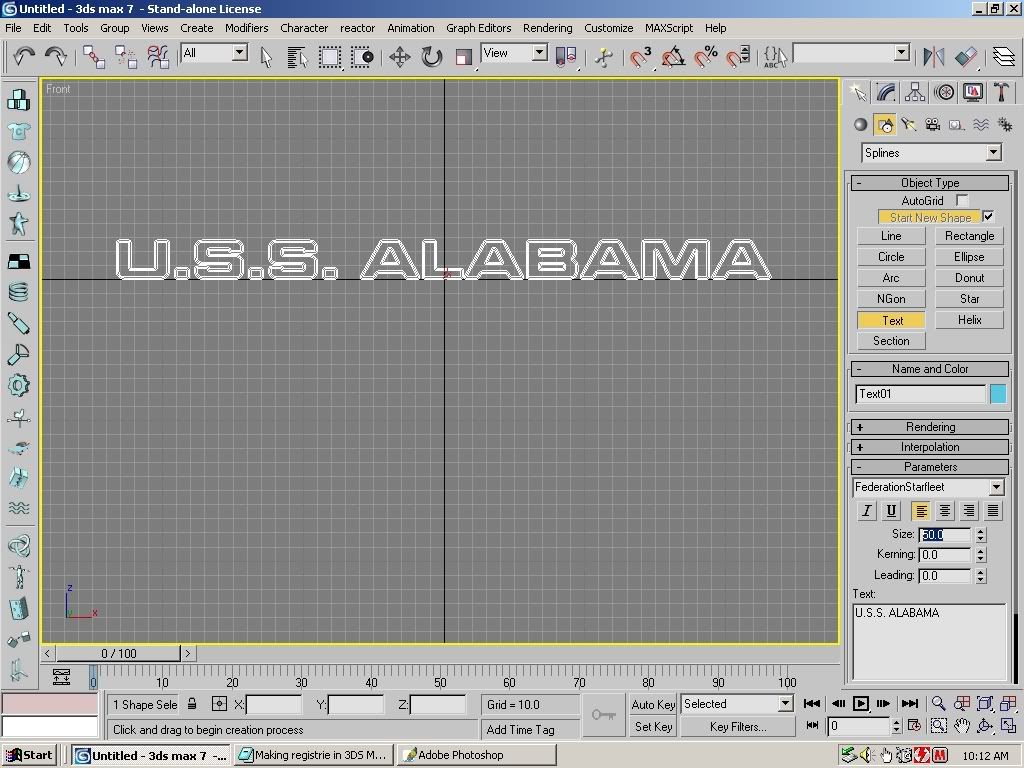Open the MAXScript menu
Screen dimensions: 1024x768
669,28
